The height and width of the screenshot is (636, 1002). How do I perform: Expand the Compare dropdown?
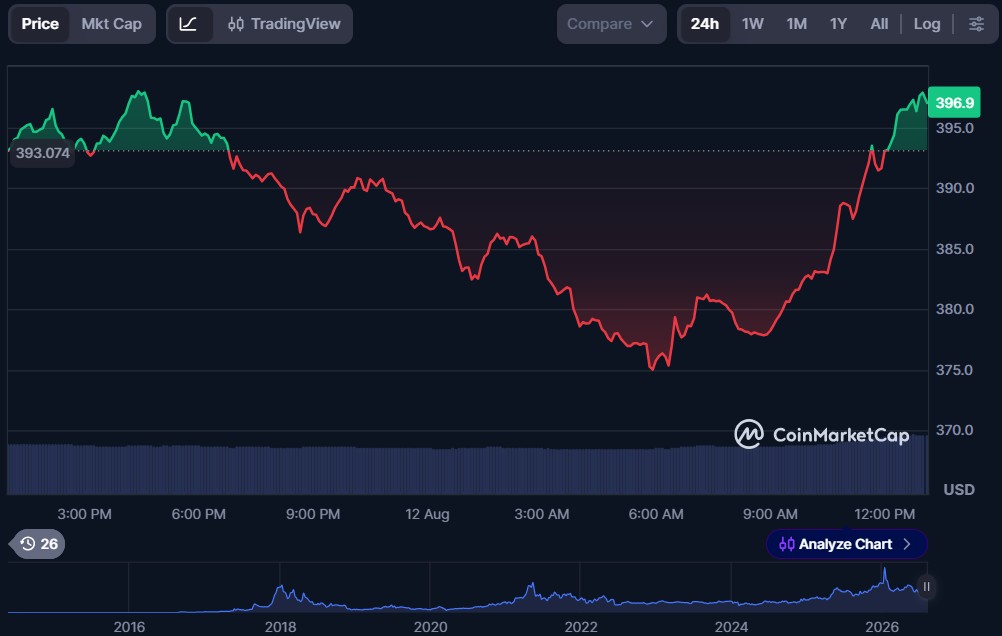coord(611,24)
